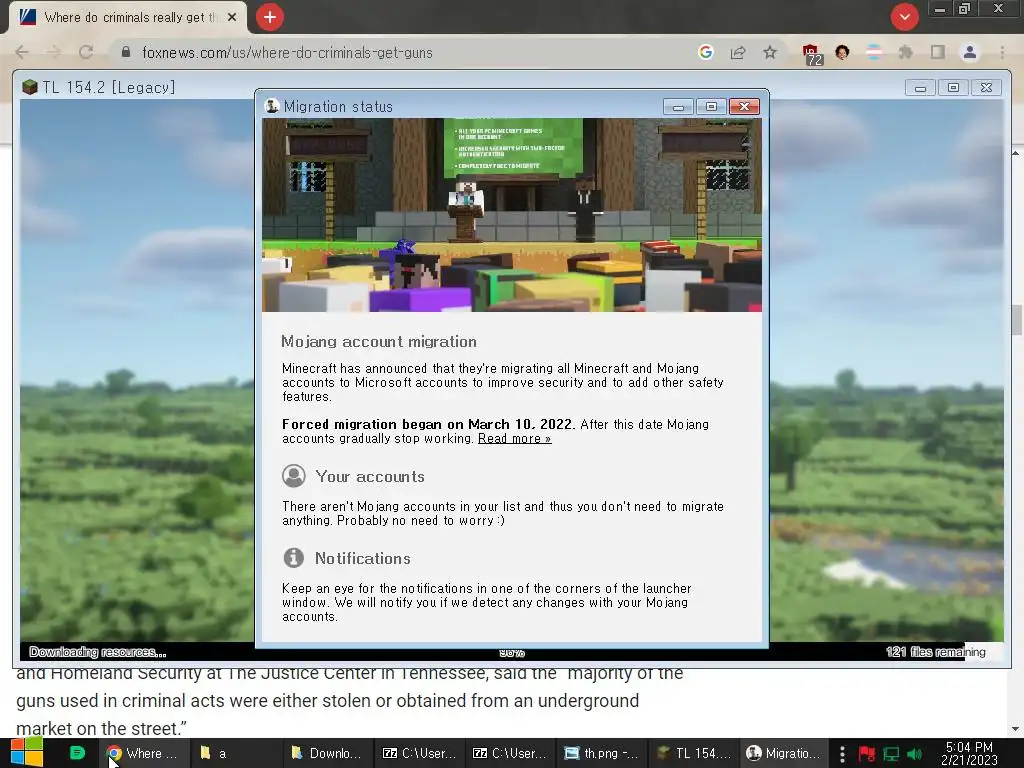Toggle Chrome's side panel icon
1024x768 pixels.
(938, 52)
